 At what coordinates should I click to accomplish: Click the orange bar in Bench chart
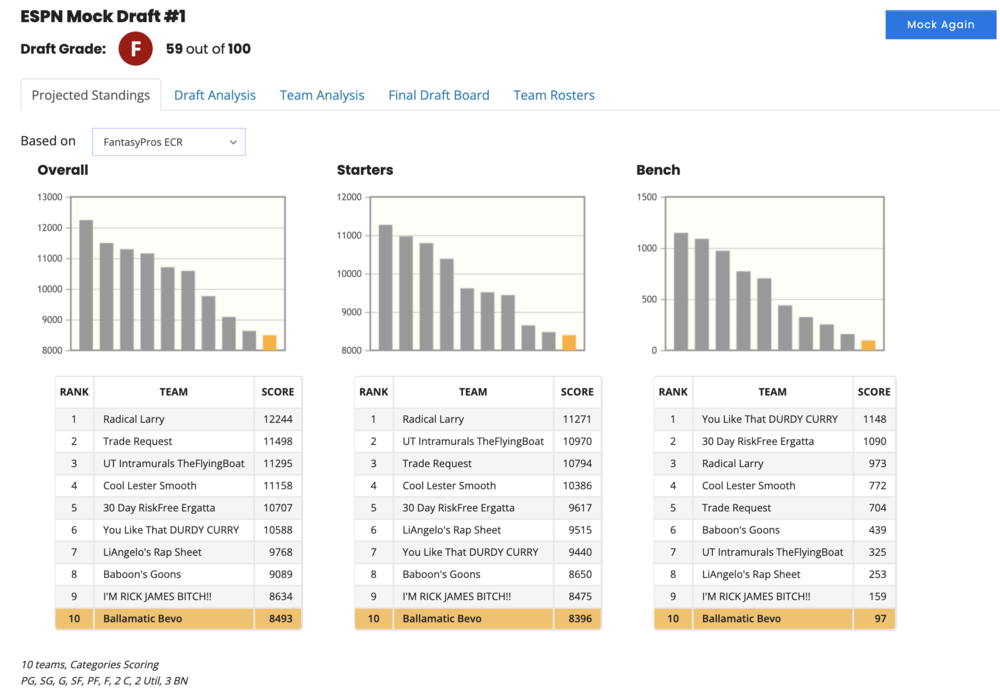tap(868, 345)
